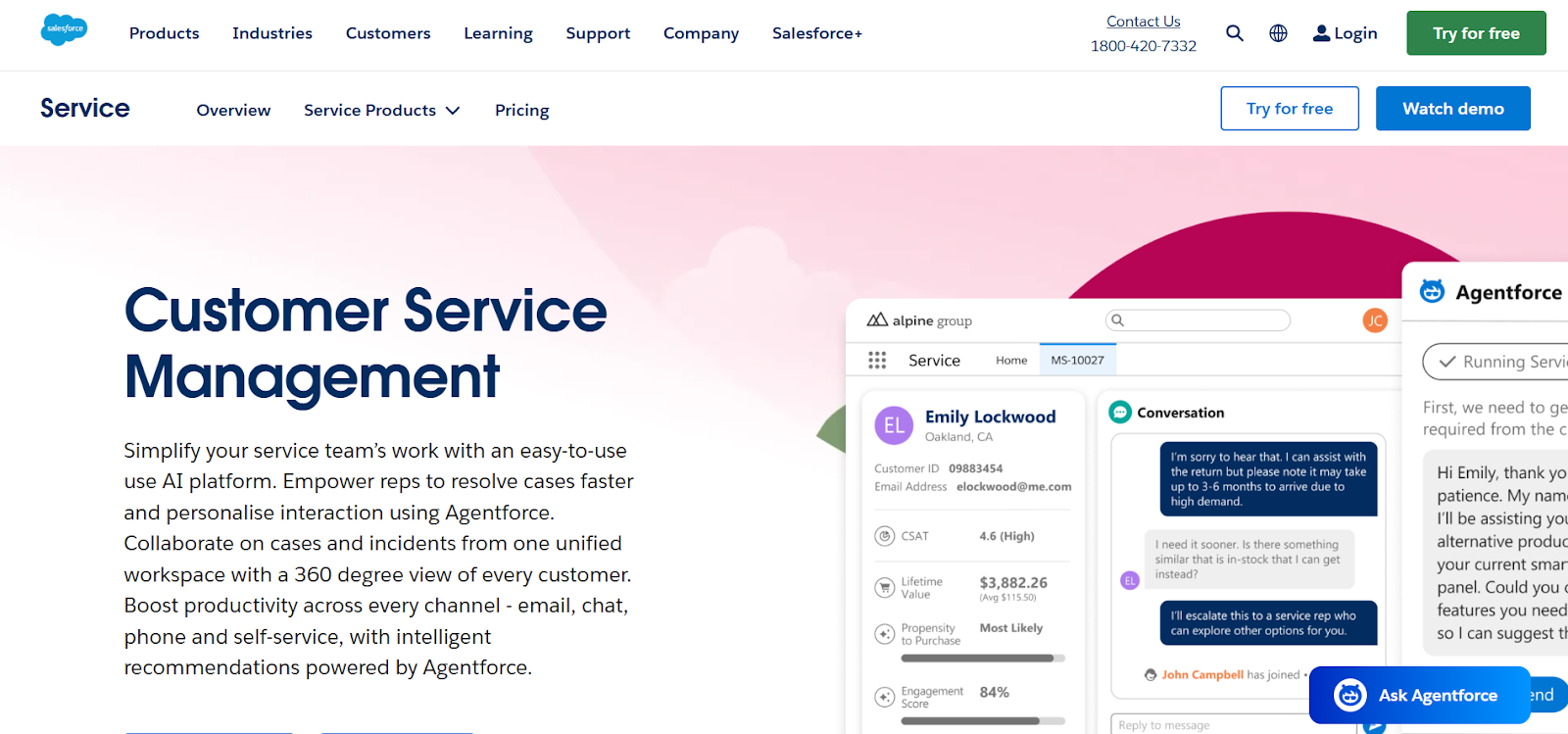Click the Most Likely propensity value
Screen dimensions: 1568x734
click(1011, 628)
